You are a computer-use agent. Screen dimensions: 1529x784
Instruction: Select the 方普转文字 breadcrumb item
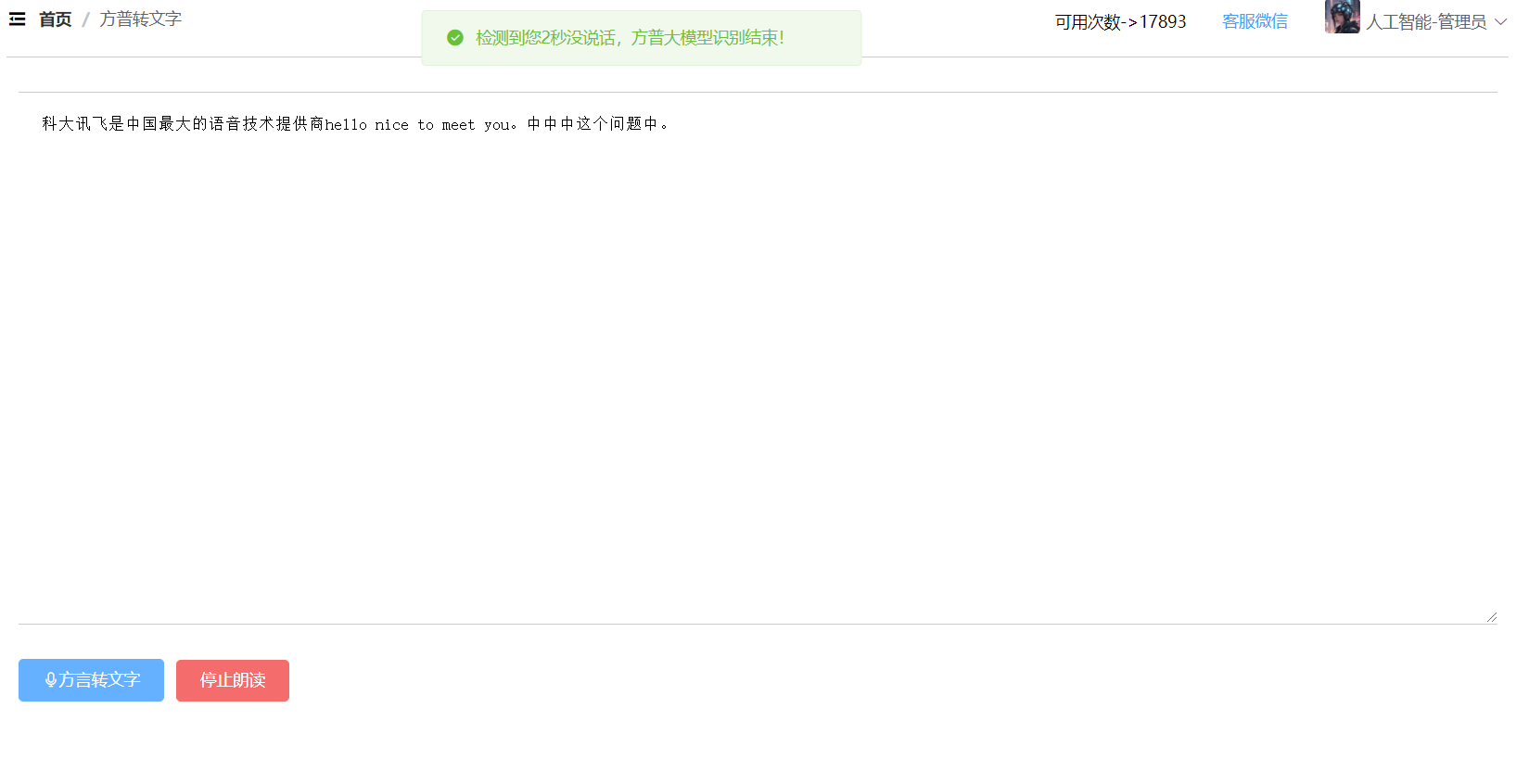pos(140,19)
